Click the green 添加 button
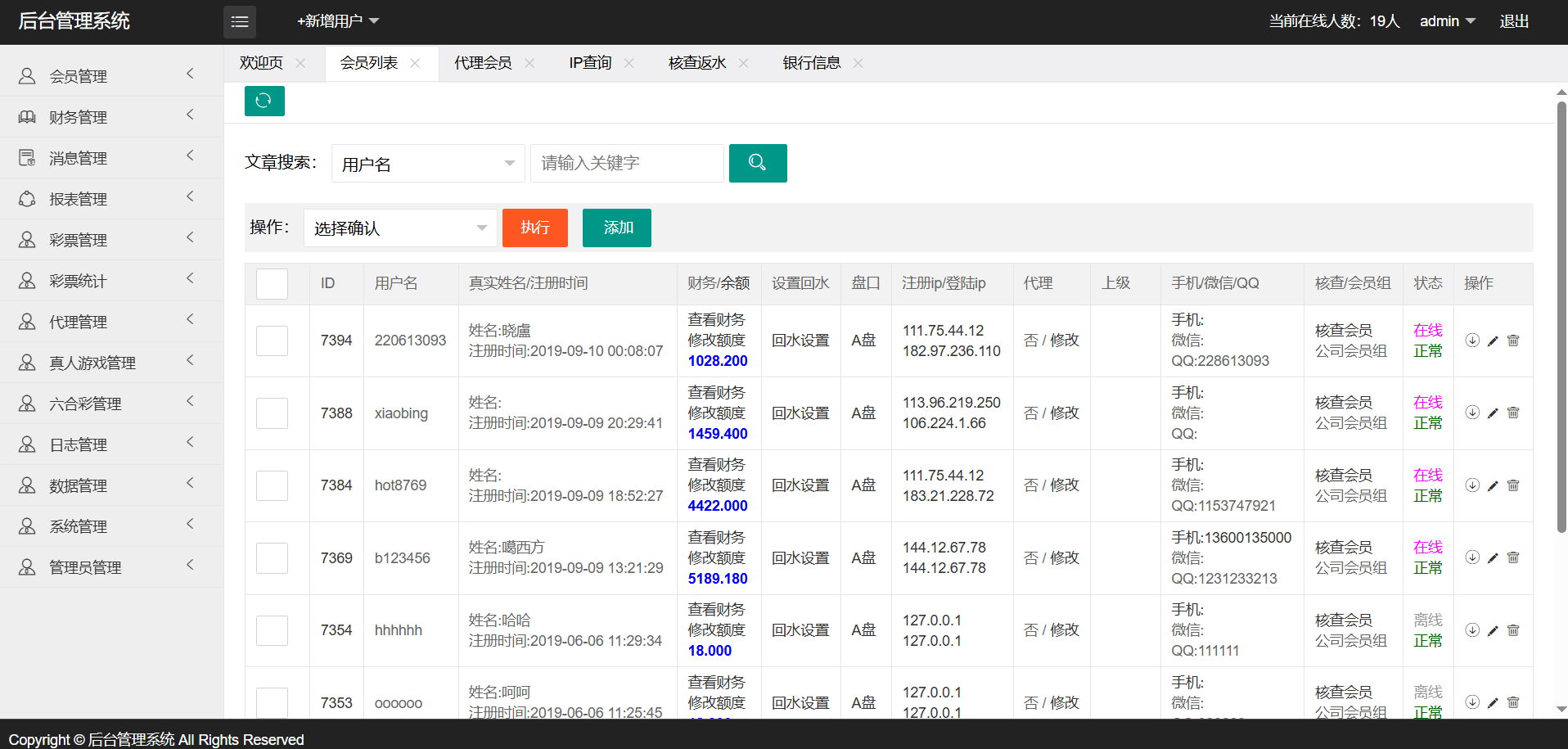1568x749 pixels. [616, 228]
